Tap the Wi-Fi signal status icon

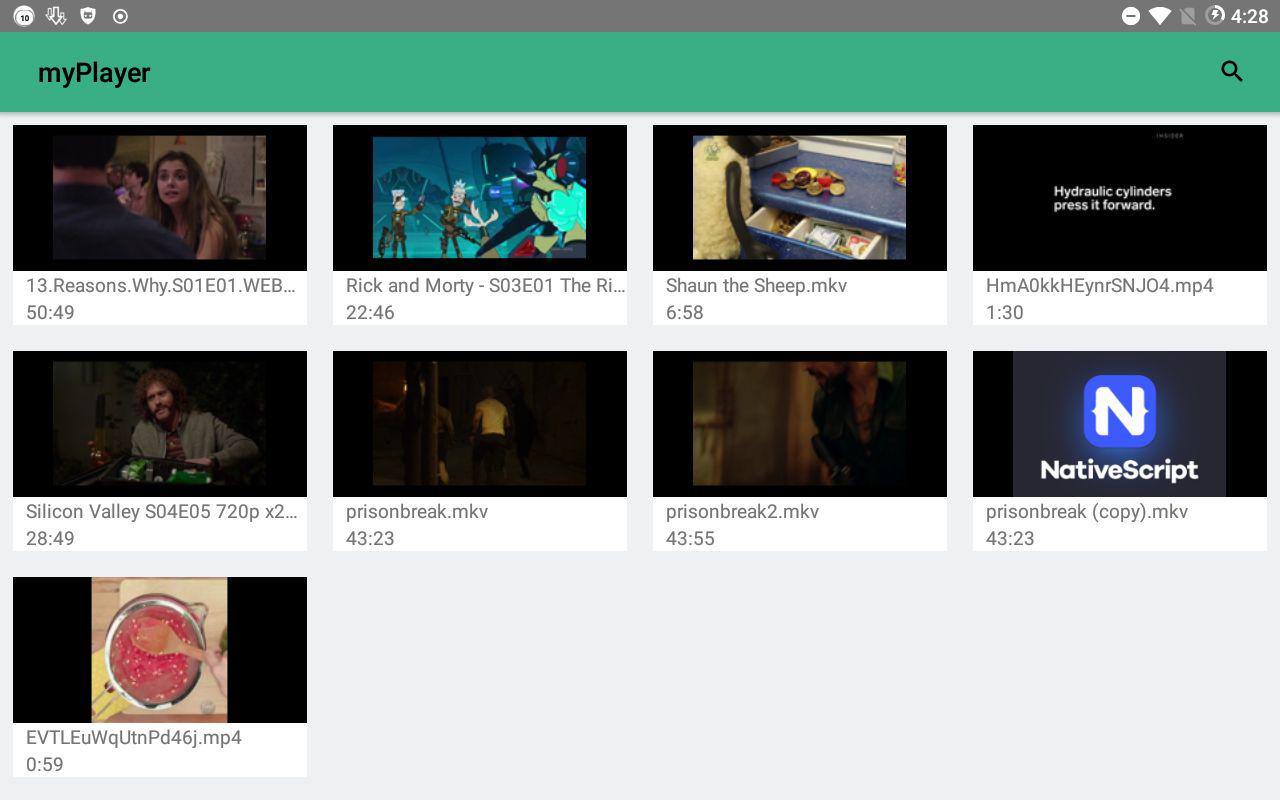point(1160,16)
